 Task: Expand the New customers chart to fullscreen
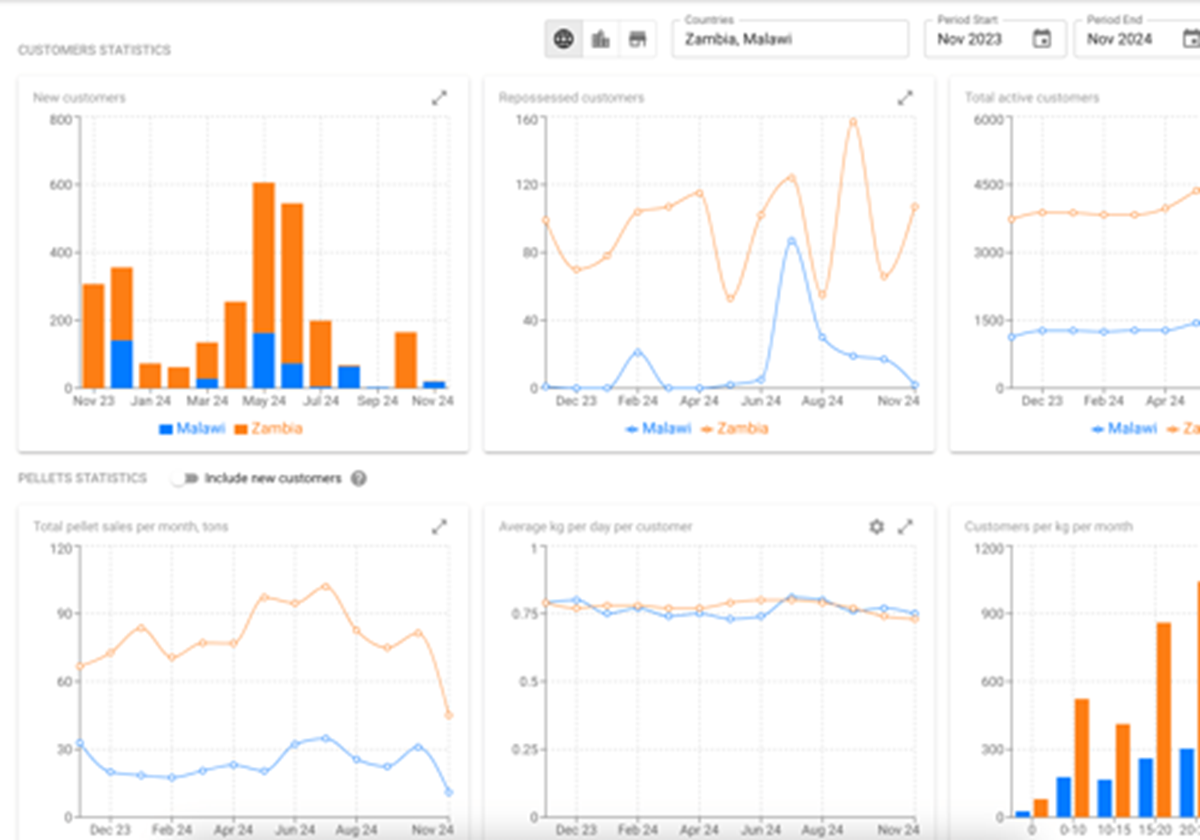pyautogui.click(x=439, y=98)
